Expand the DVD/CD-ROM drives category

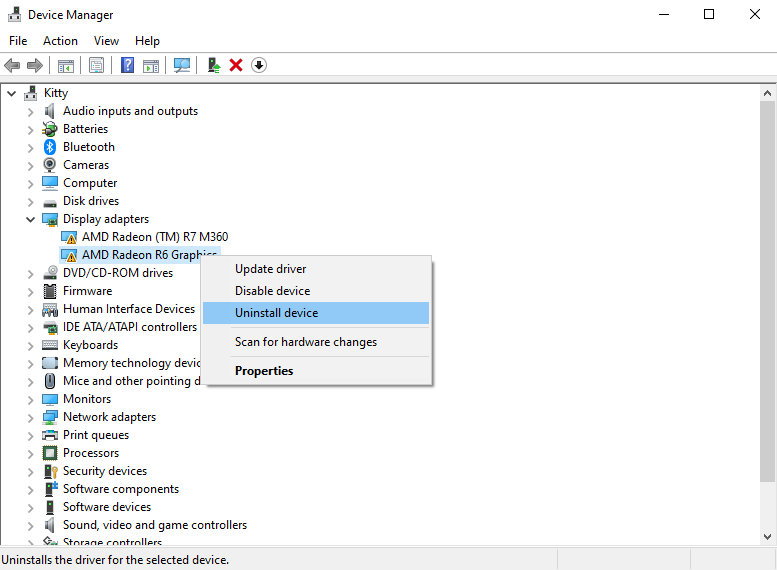(31, 274)
